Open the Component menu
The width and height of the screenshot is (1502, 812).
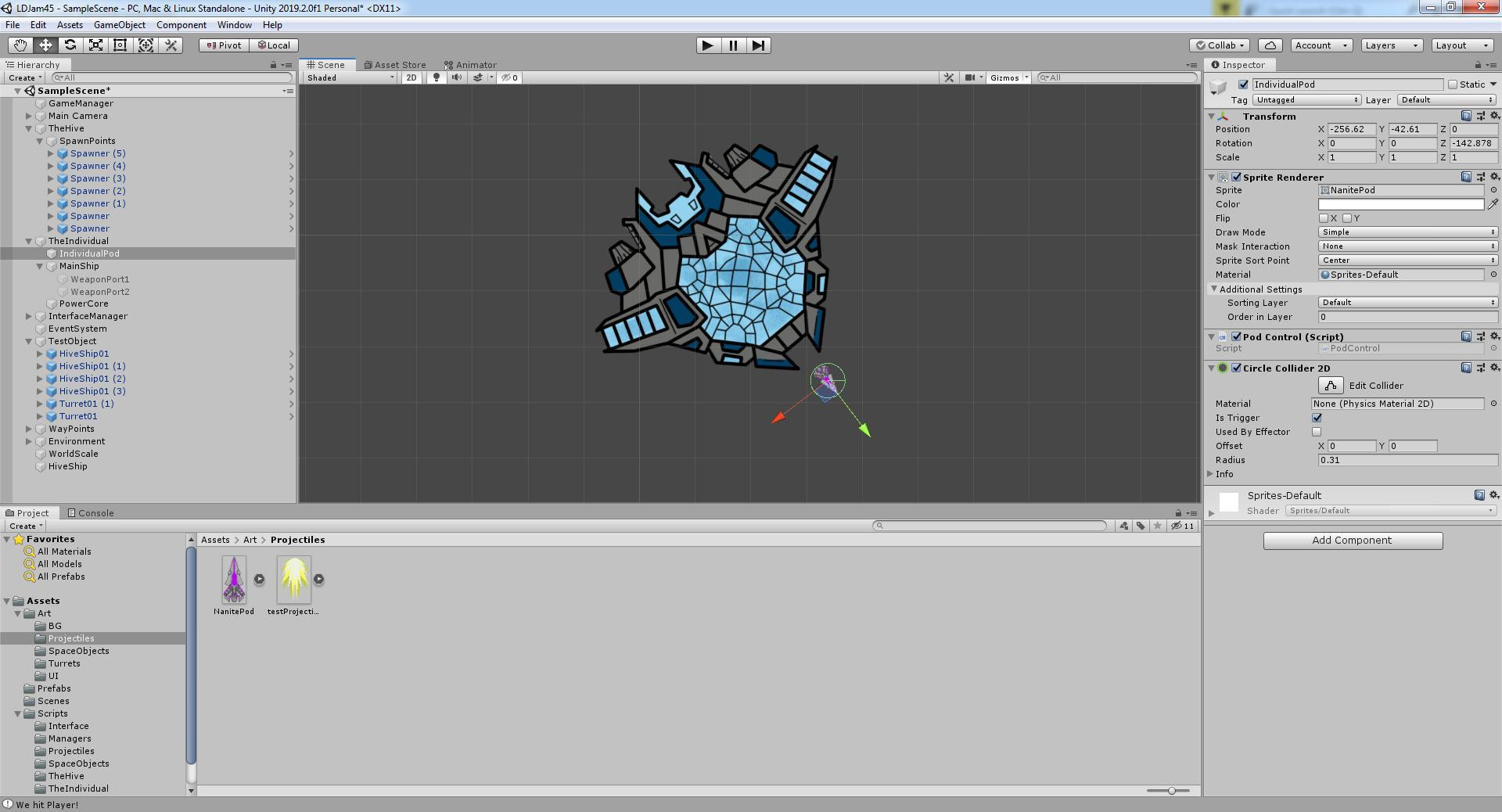pos(181,25)
